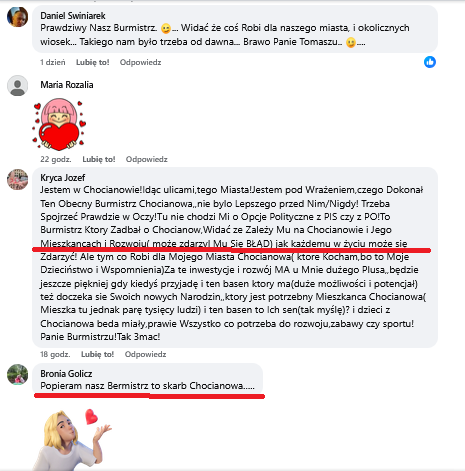Open Kryca Jozef name link
The width and height of the screenshot is (465, 471).
point(63,178)
